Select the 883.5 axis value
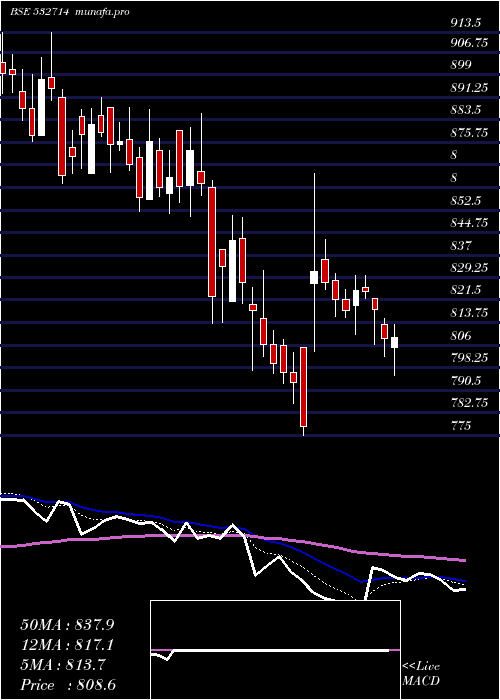 pyautogui.click(x=465, y=110)
